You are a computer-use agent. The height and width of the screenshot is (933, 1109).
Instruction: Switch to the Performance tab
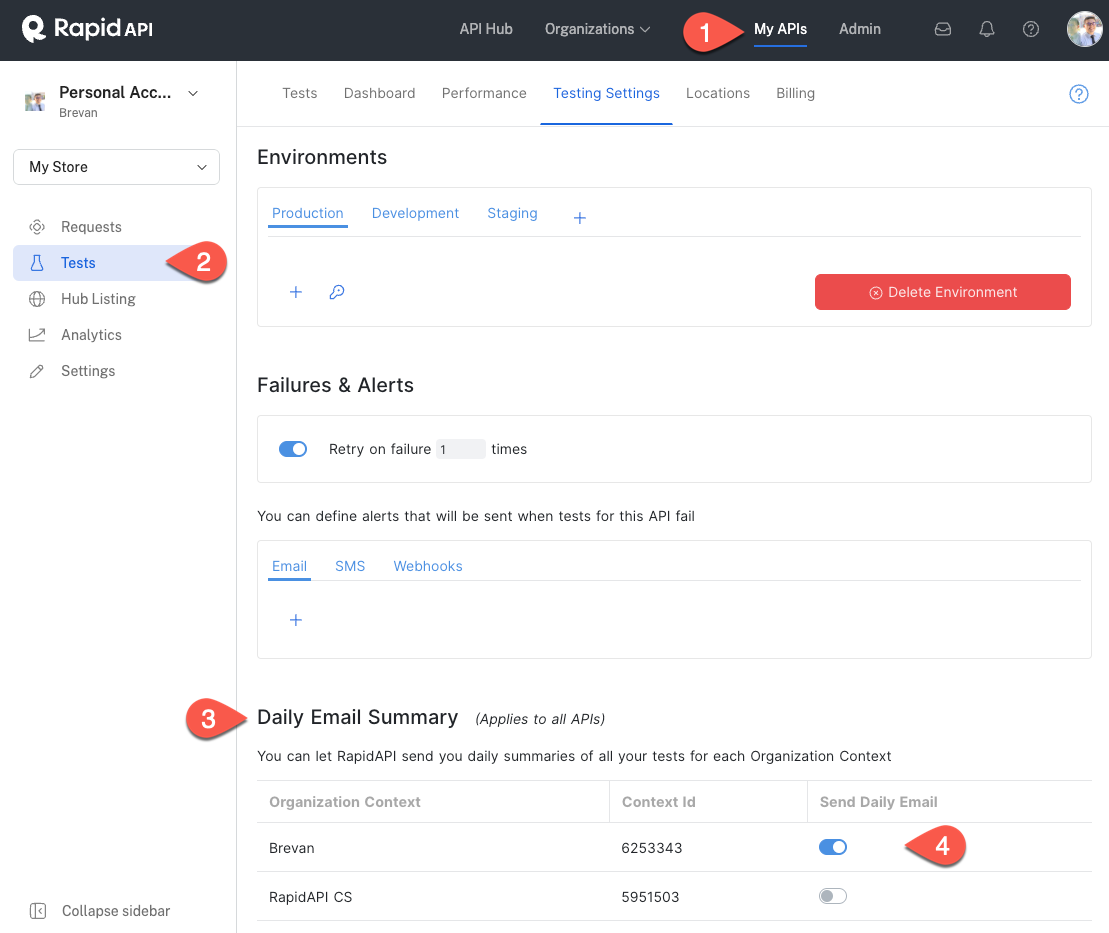point(484,93)
